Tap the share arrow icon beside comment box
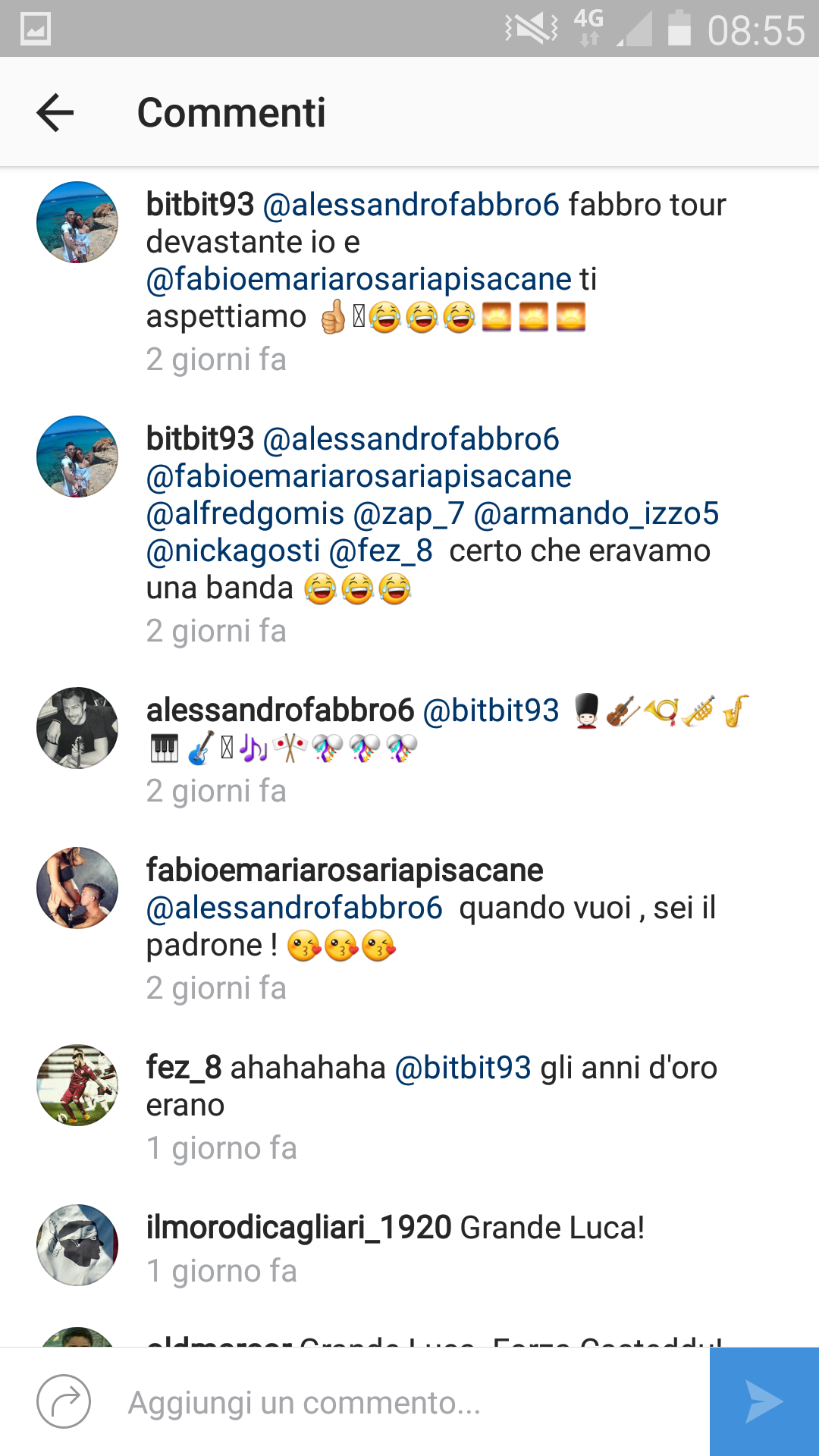The height and width of the screenshot is (1456, 819). 64,1401
